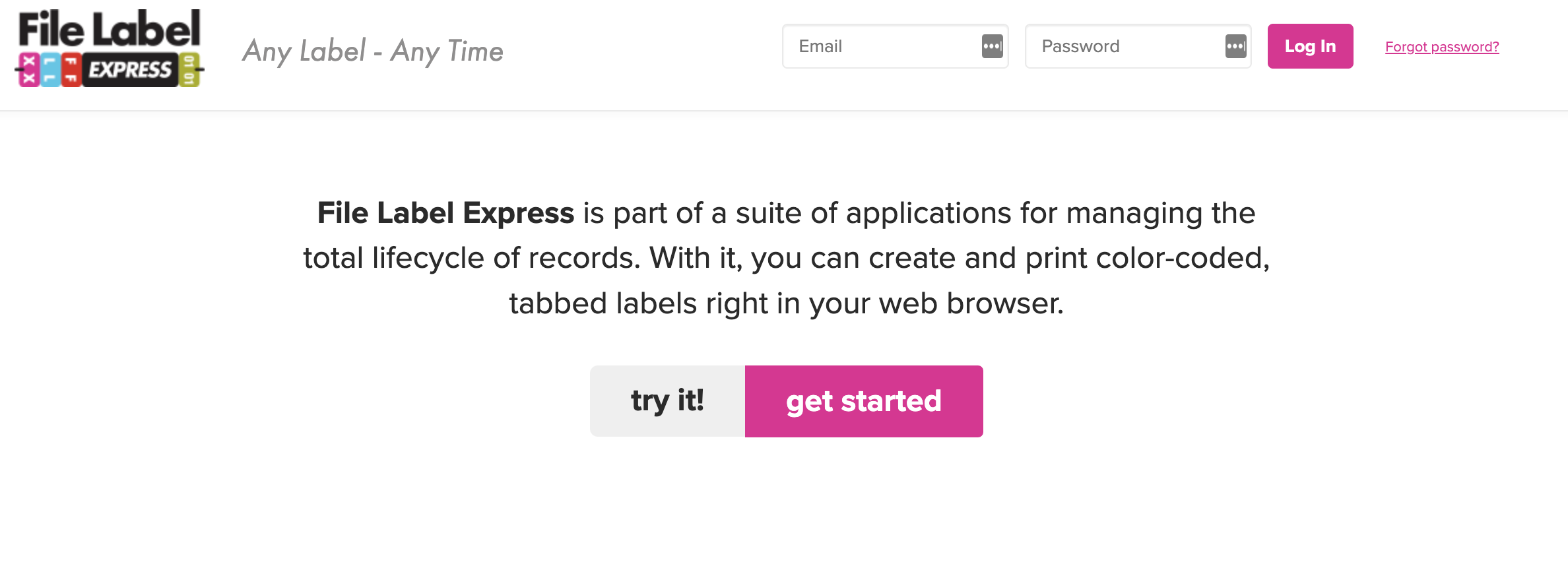Click the green 01 label in the logo

(x=189, y=70)
